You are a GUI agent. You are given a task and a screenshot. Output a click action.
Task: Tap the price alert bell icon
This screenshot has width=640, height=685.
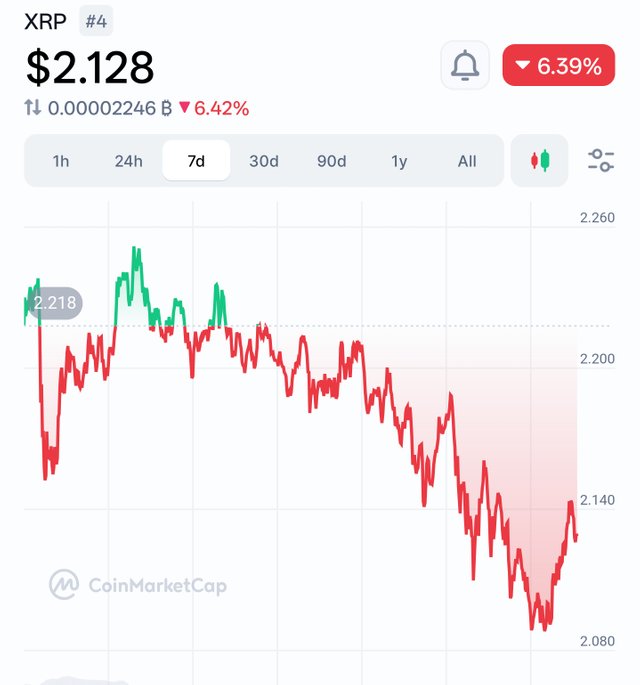[x=465, y=66]
